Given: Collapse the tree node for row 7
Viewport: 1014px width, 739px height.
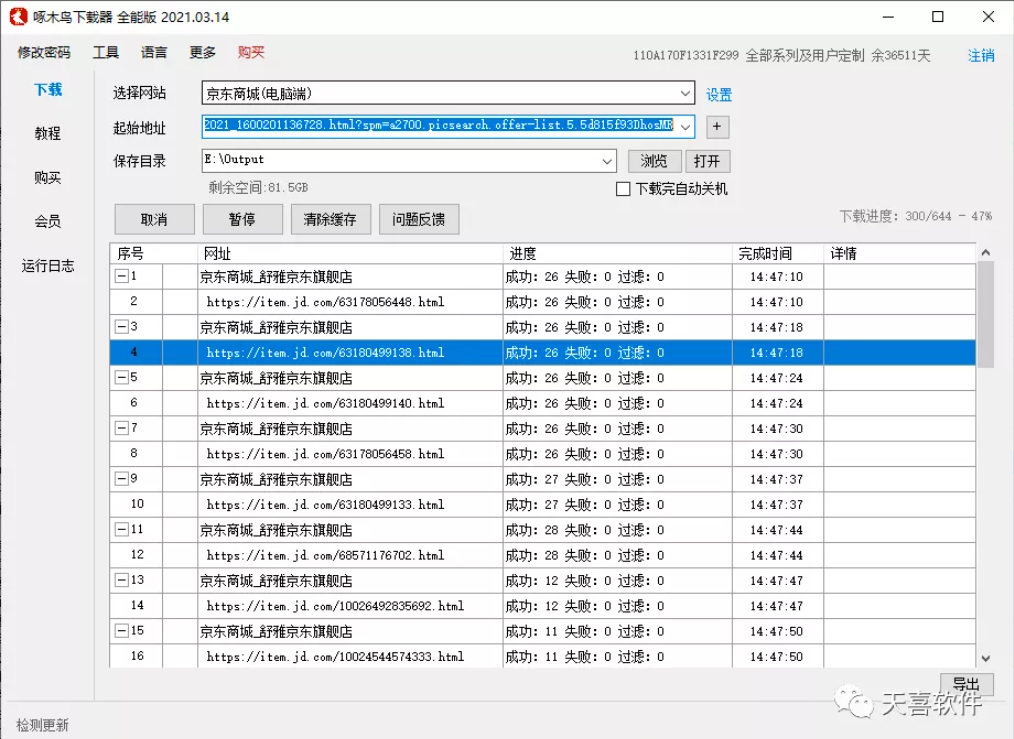Looking at the screenshot, I should (121, 427).
